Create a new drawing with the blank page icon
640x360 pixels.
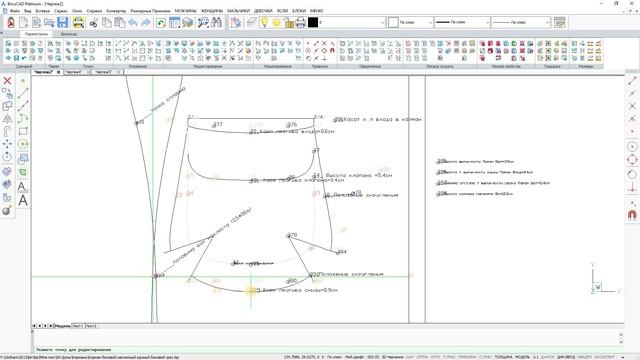(24, 22)
